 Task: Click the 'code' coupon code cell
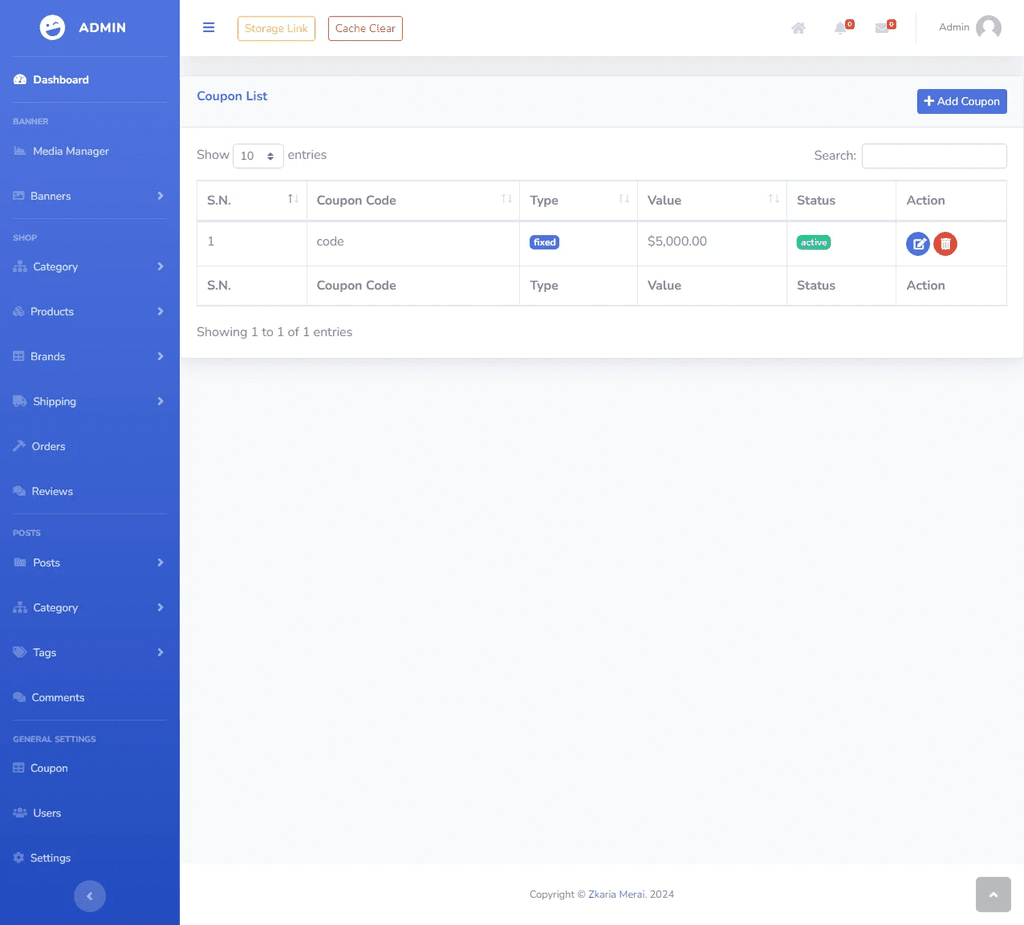click(x=413, y=243)
